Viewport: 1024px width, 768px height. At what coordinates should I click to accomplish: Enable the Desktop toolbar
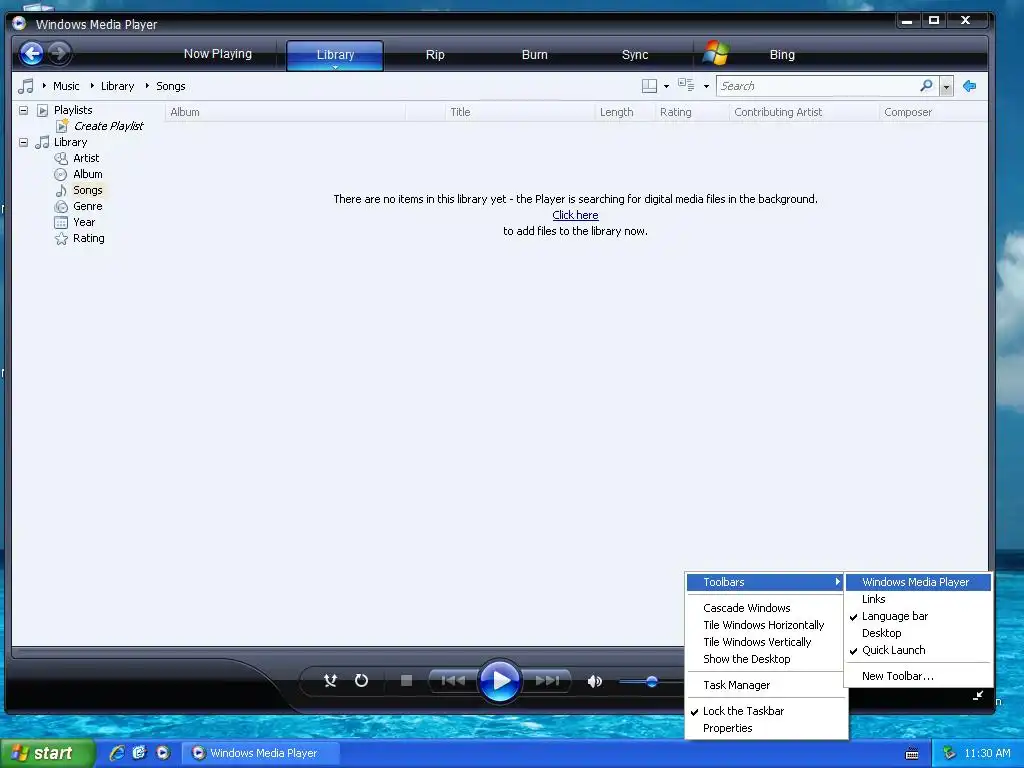click(x=918, y=633)
